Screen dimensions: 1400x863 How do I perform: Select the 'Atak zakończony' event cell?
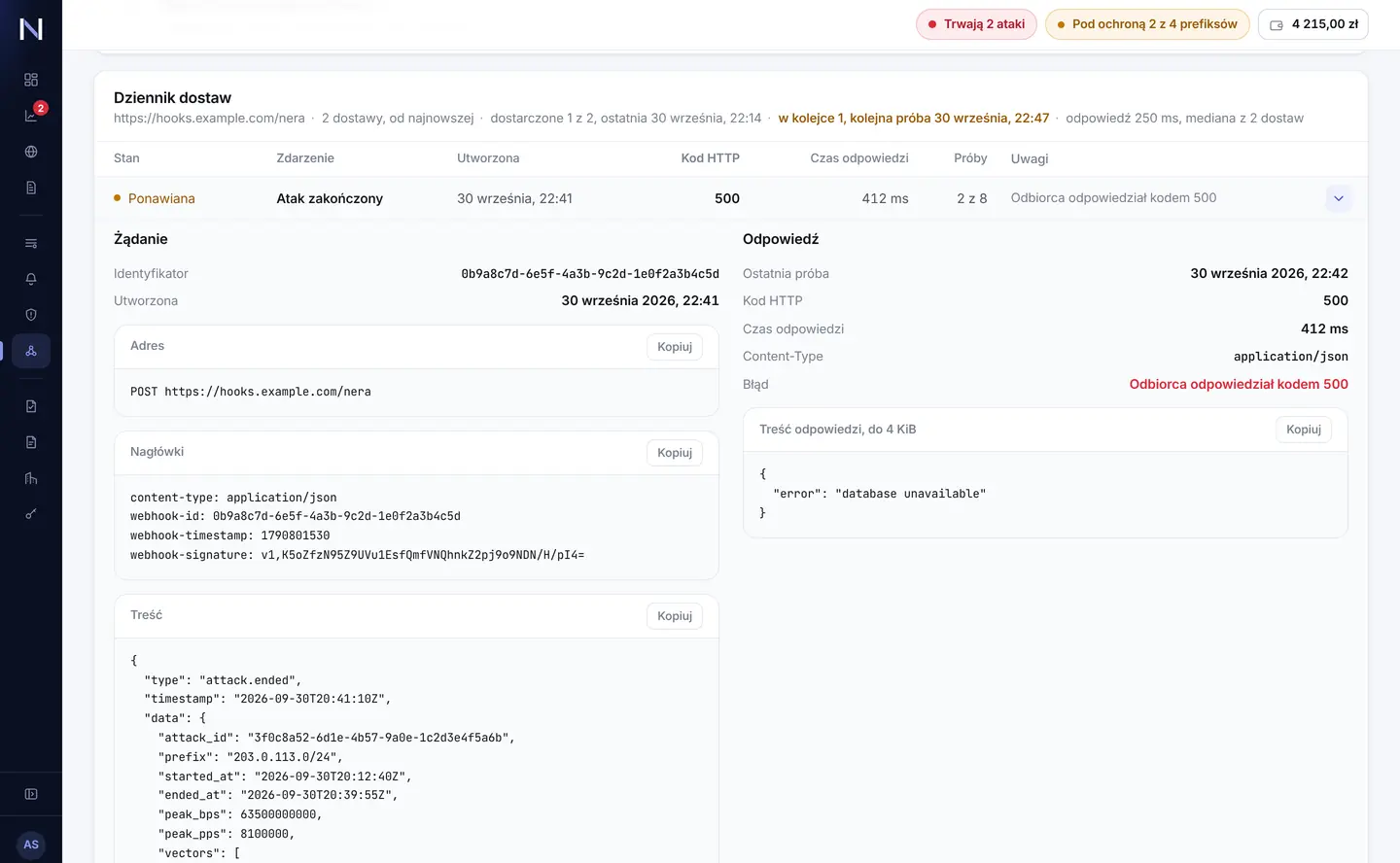pos(330,198)
